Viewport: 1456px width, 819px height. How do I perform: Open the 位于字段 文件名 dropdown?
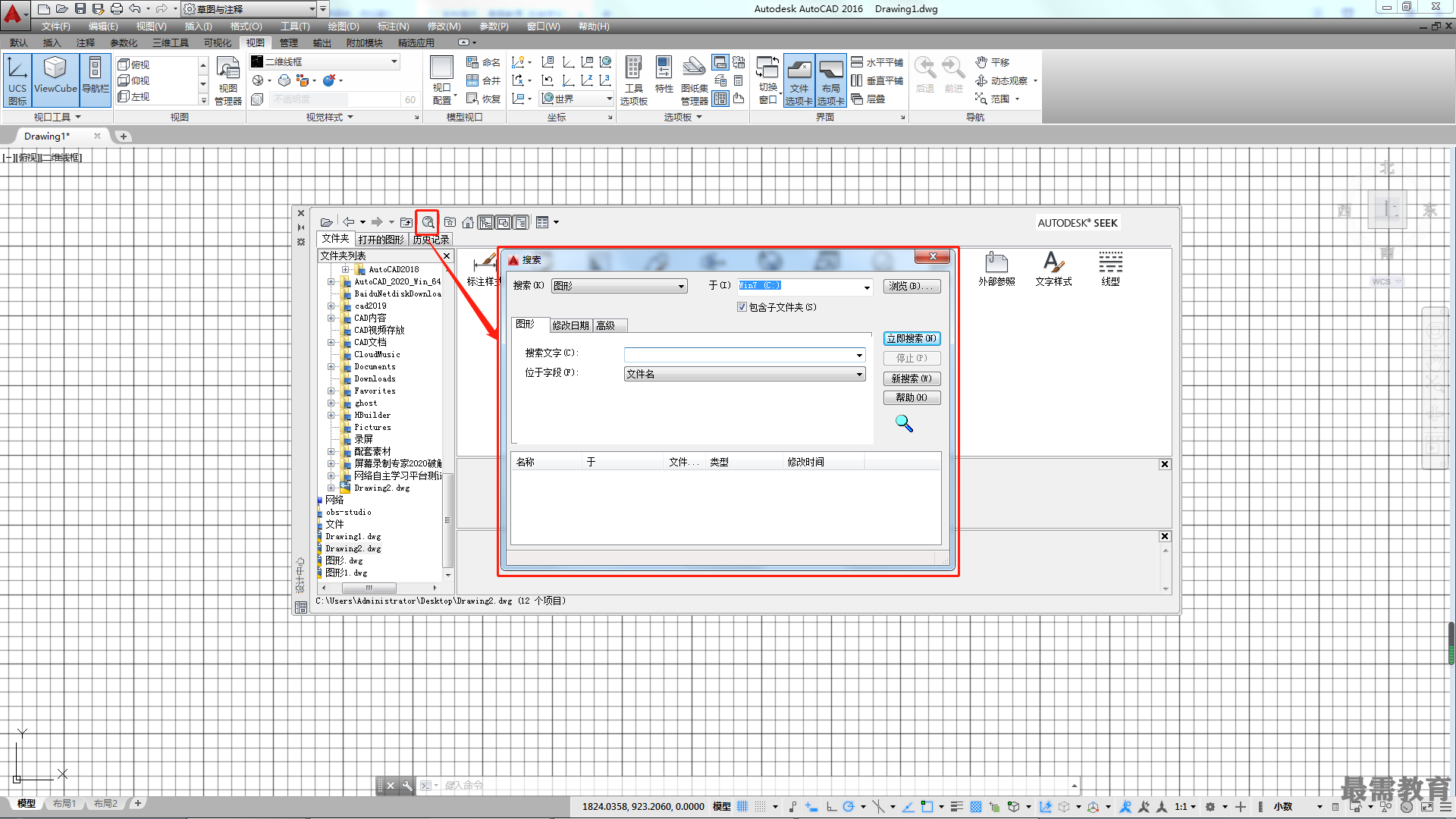click(x=745, y=374)
